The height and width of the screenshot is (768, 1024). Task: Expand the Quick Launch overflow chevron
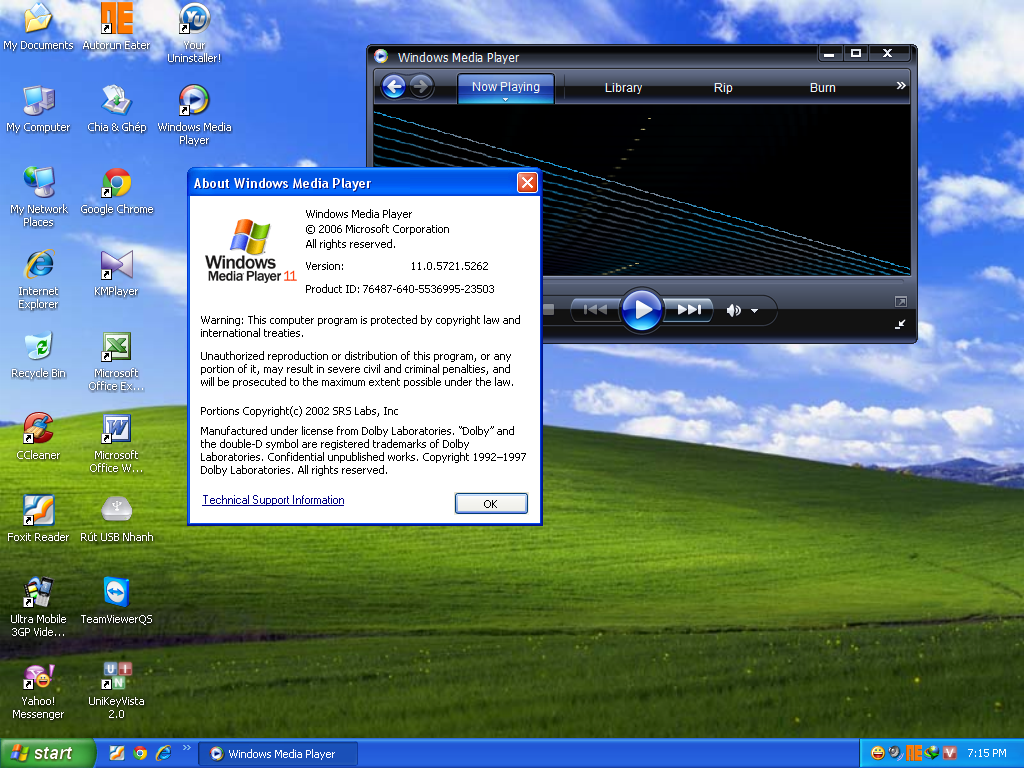(x=187, y=748)
